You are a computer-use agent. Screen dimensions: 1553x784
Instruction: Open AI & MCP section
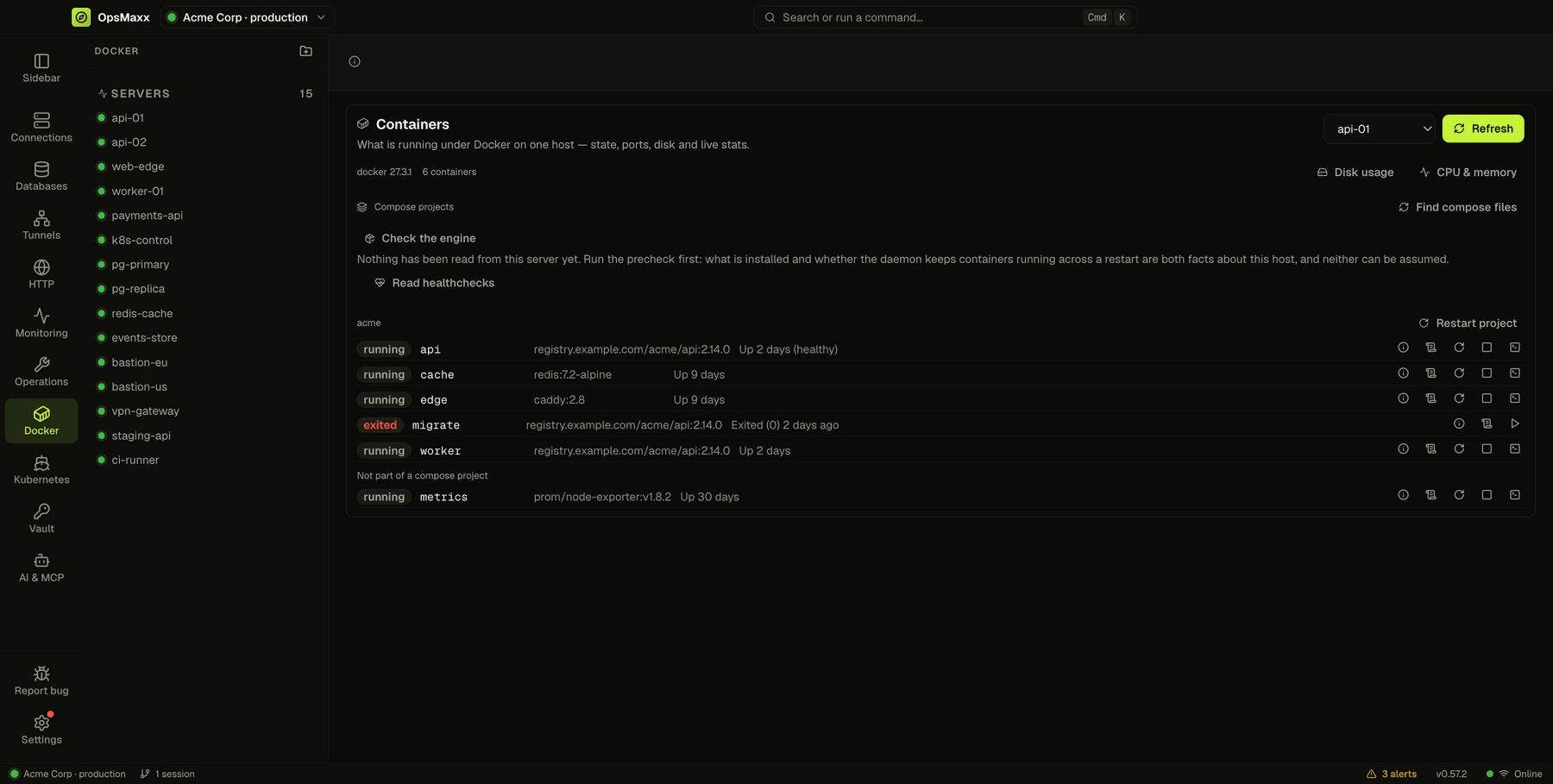pos(41,568)
